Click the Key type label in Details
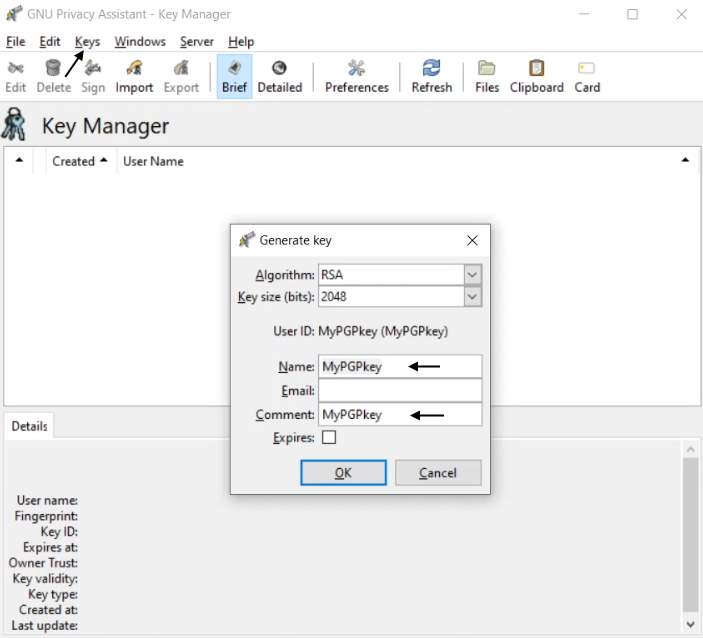This screenshot has height=638, width=703. tap(53, 594)
